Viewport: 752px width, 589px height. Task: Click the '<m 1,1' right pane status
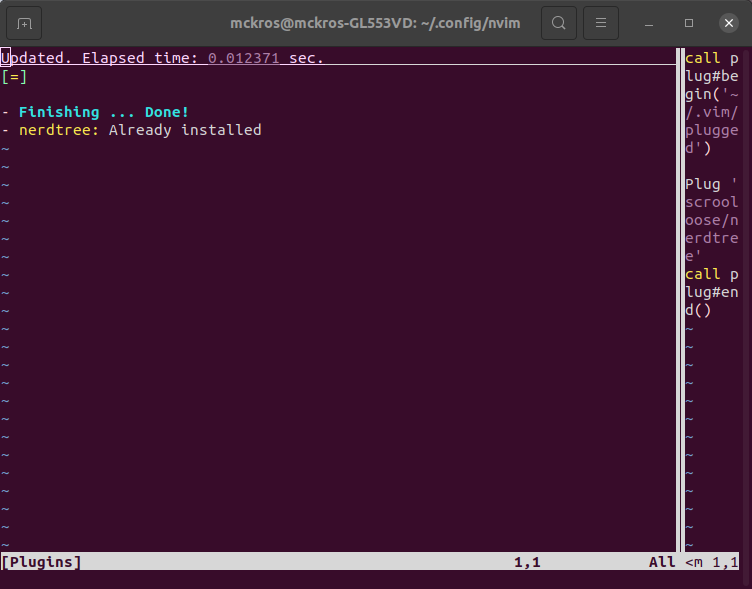coord(712,562)
